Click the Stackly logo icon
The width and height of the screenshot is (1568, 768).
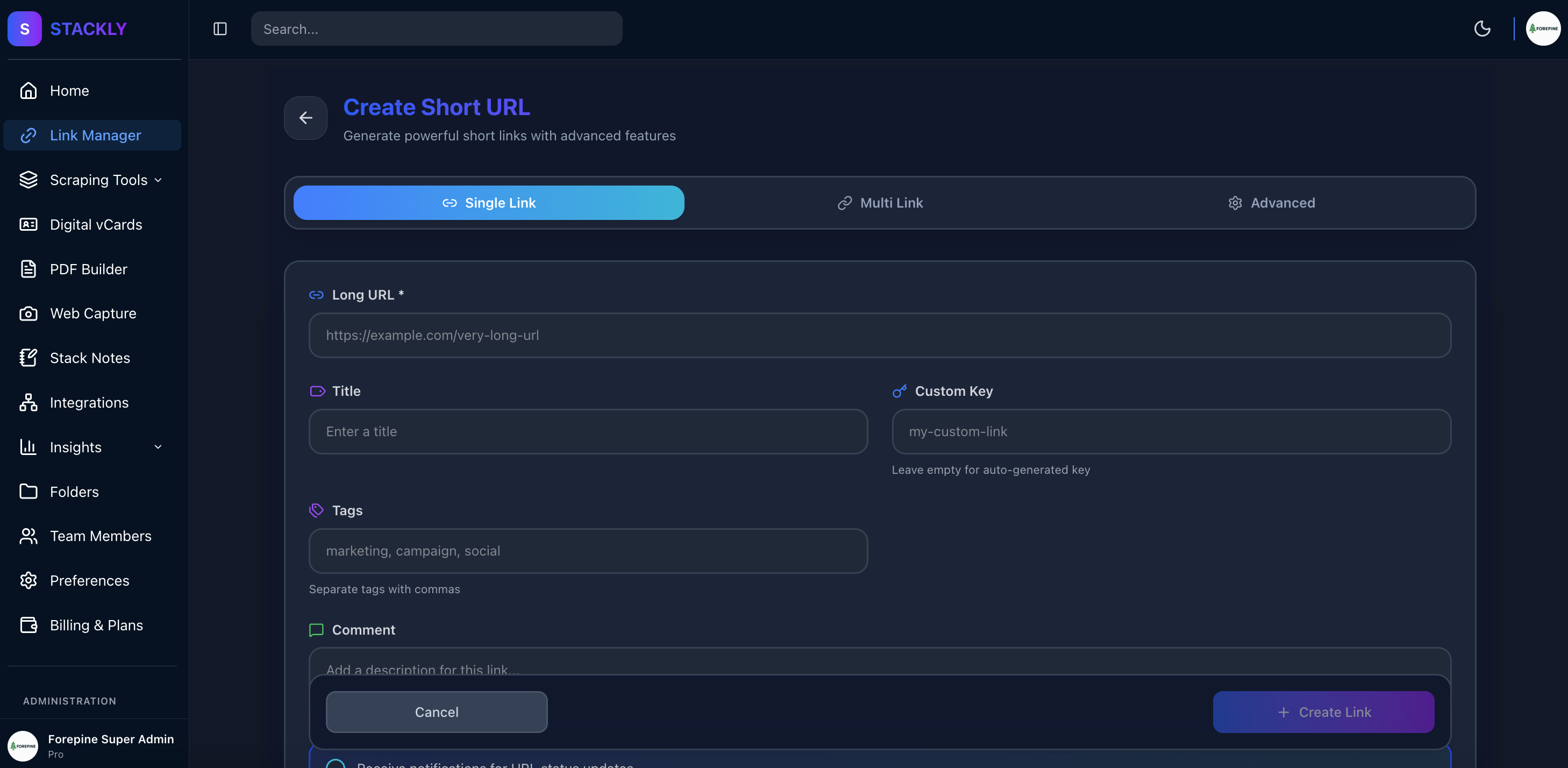pyautogui.click(x=24, y=29)
